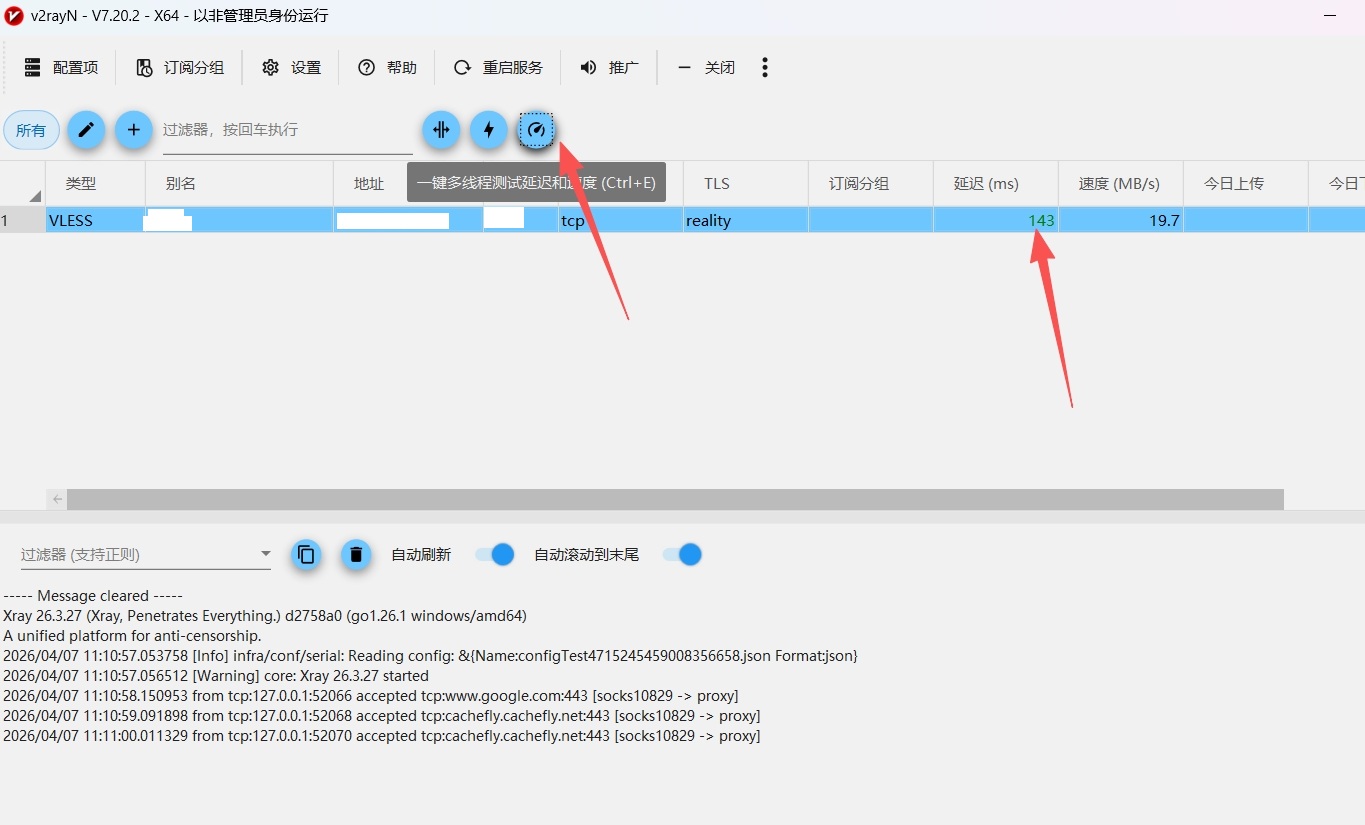This screenshot has height=825, width=1365.
Task: Open the 配置项 menu
Action: [x=61, y=67]
